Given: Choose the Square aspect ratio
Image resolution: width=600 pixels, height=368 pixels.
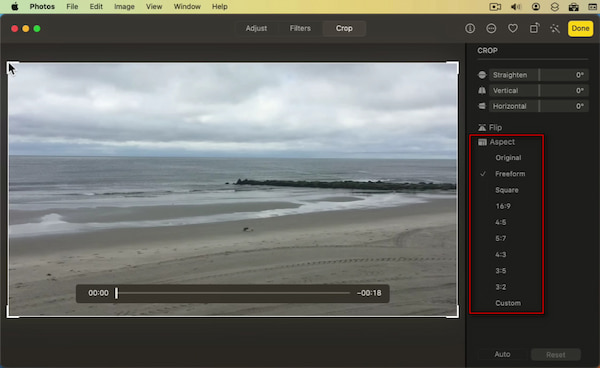Looking at the screenshot, I should pyautogui.click(x=507, y=190).
